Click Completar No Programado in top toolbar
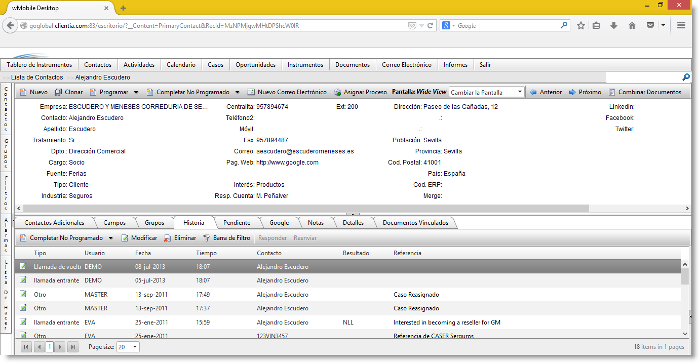 (x=188, y=92)
